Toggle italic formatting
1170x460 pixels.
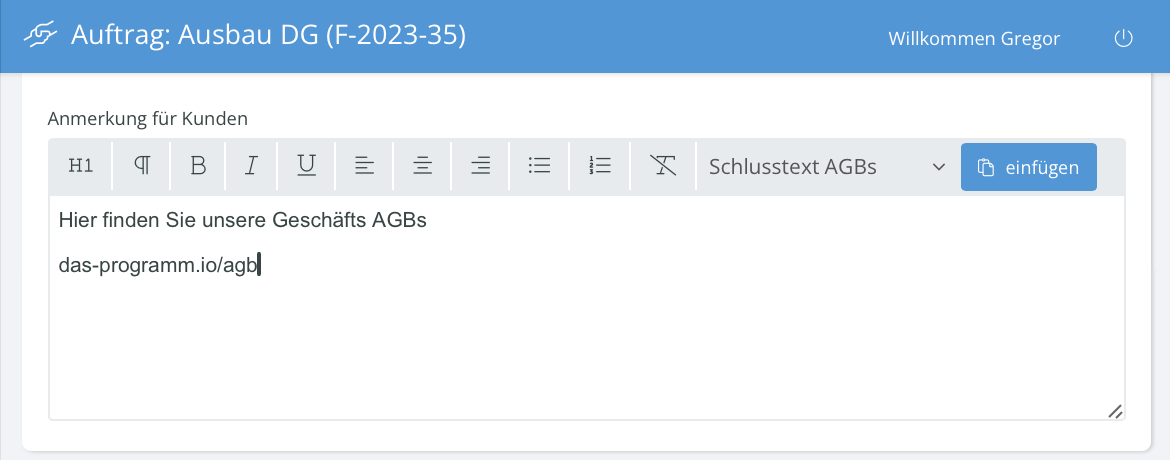pyautogui.click(x=251, y=166)
